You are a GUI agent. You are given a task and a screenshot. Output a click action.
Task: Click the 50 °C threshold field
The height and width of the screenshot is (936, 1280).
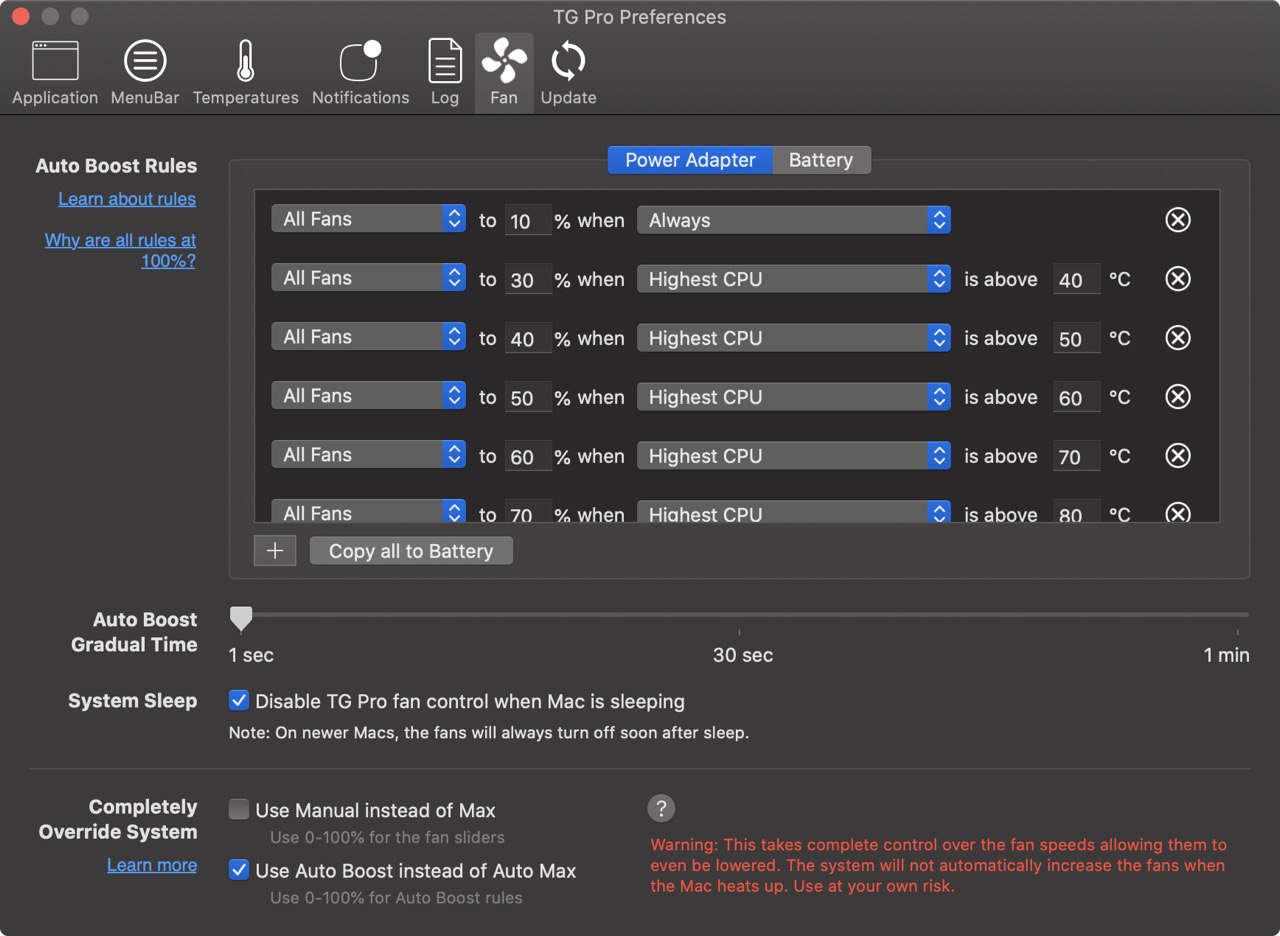point(1076,339)
